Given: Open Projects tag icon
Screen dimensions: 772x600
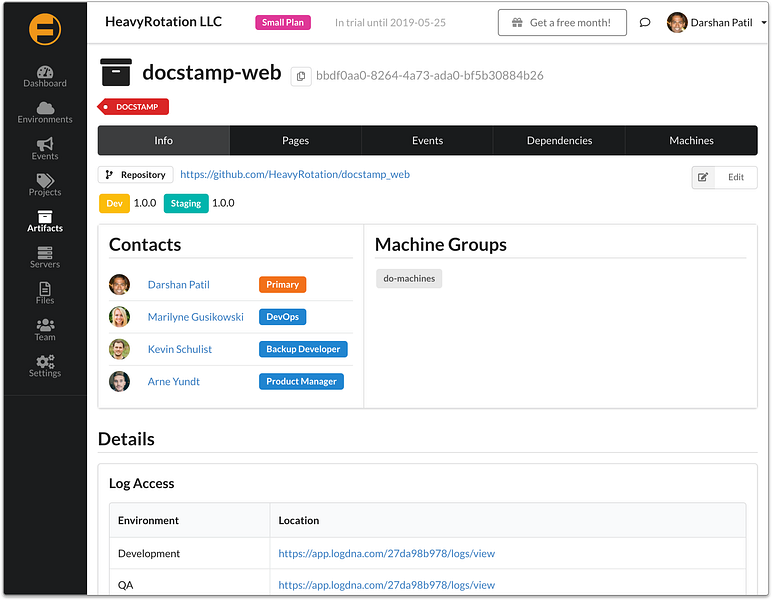Looking at the screenshot, I should click(x=45, y=180).
